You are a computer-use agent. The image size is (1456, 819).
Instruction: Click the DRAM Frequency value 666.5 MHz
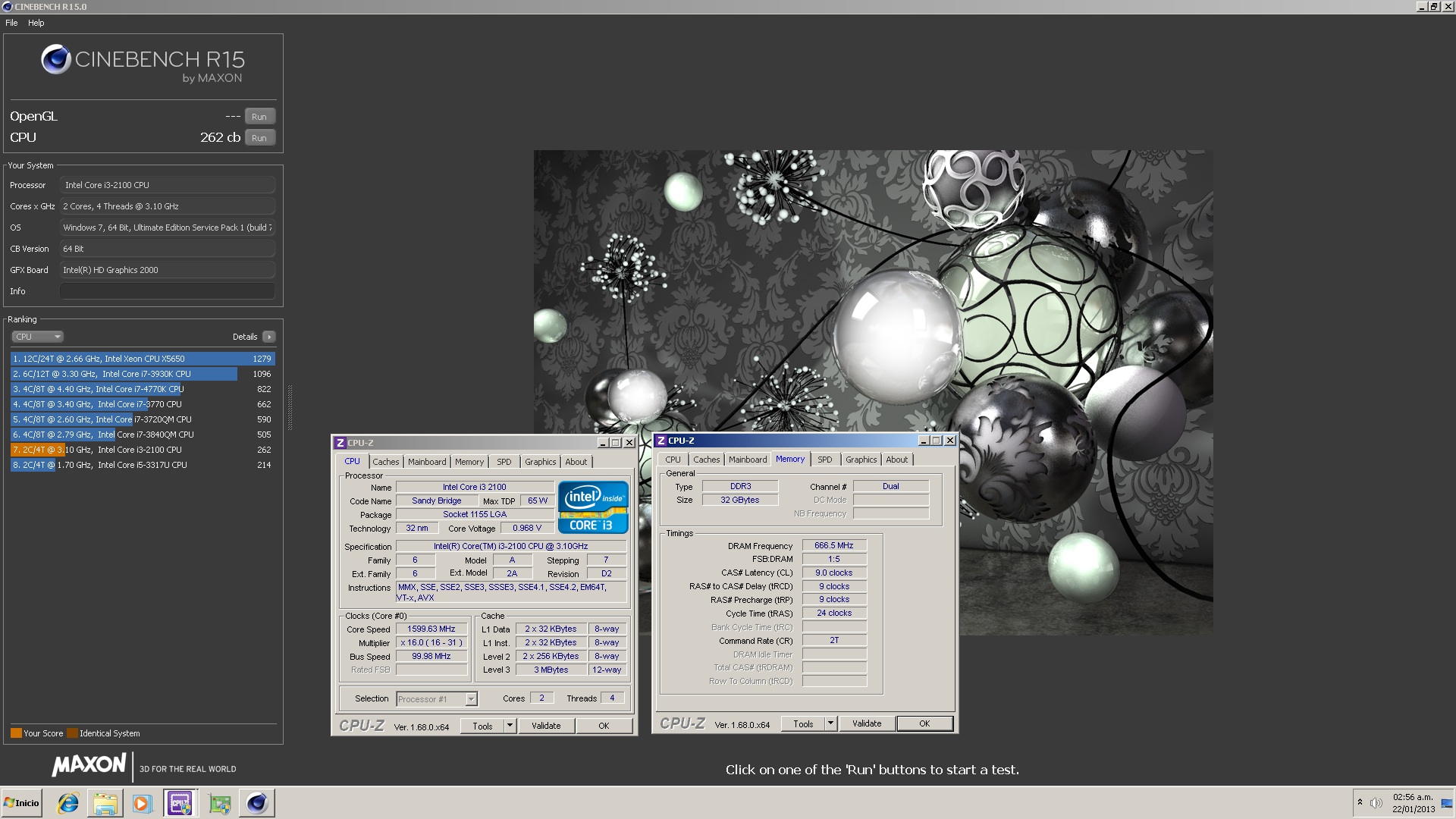point(834,546)
